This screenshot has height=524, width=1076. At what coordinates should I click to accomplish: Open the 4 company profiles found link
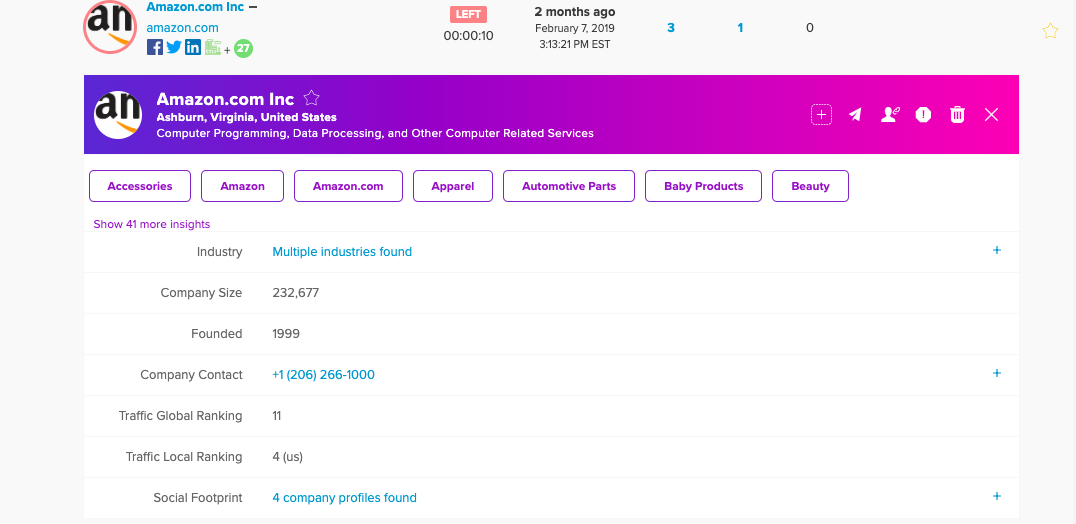(x=344, y=498)
